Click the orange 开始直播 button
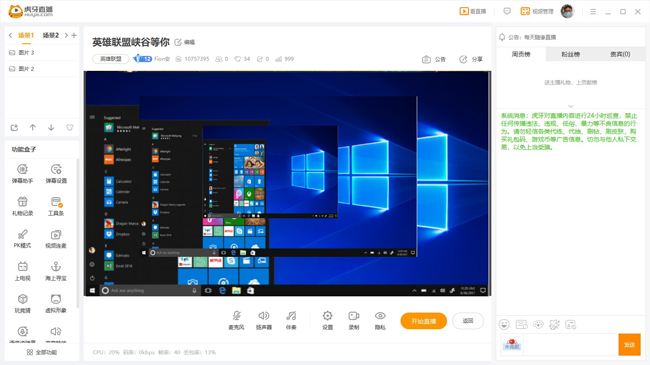The width and height of the screenshot is (650, 365). coord(423,321)
